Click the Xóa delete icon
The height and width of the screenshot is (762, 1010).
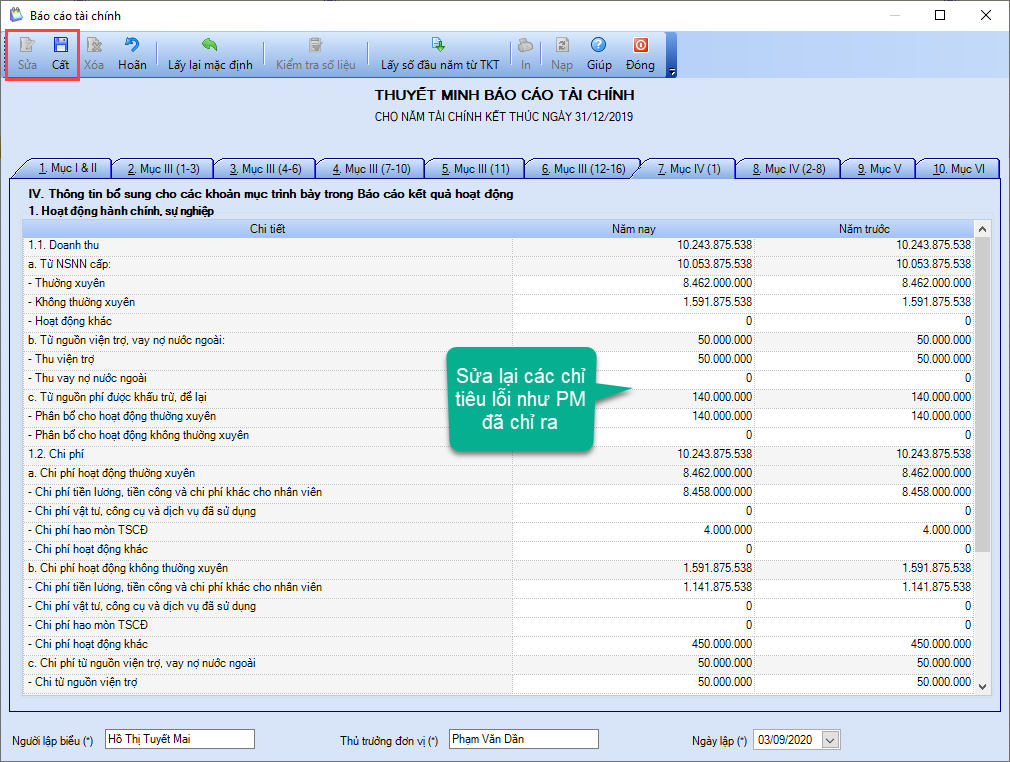pos(94,54)
